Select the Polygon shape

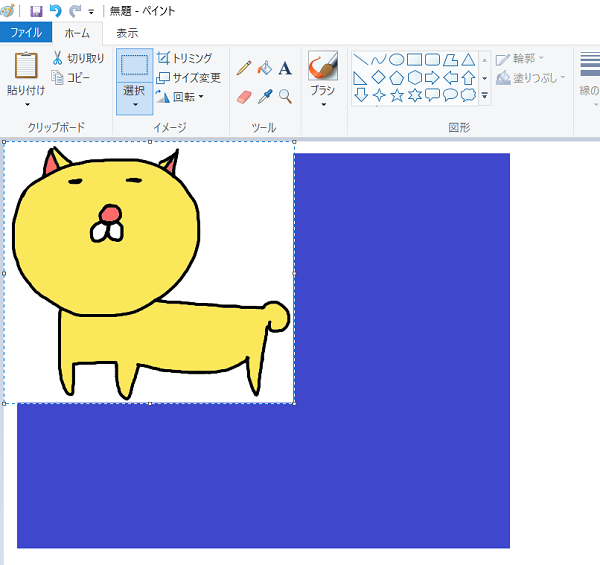pos(450,60)
